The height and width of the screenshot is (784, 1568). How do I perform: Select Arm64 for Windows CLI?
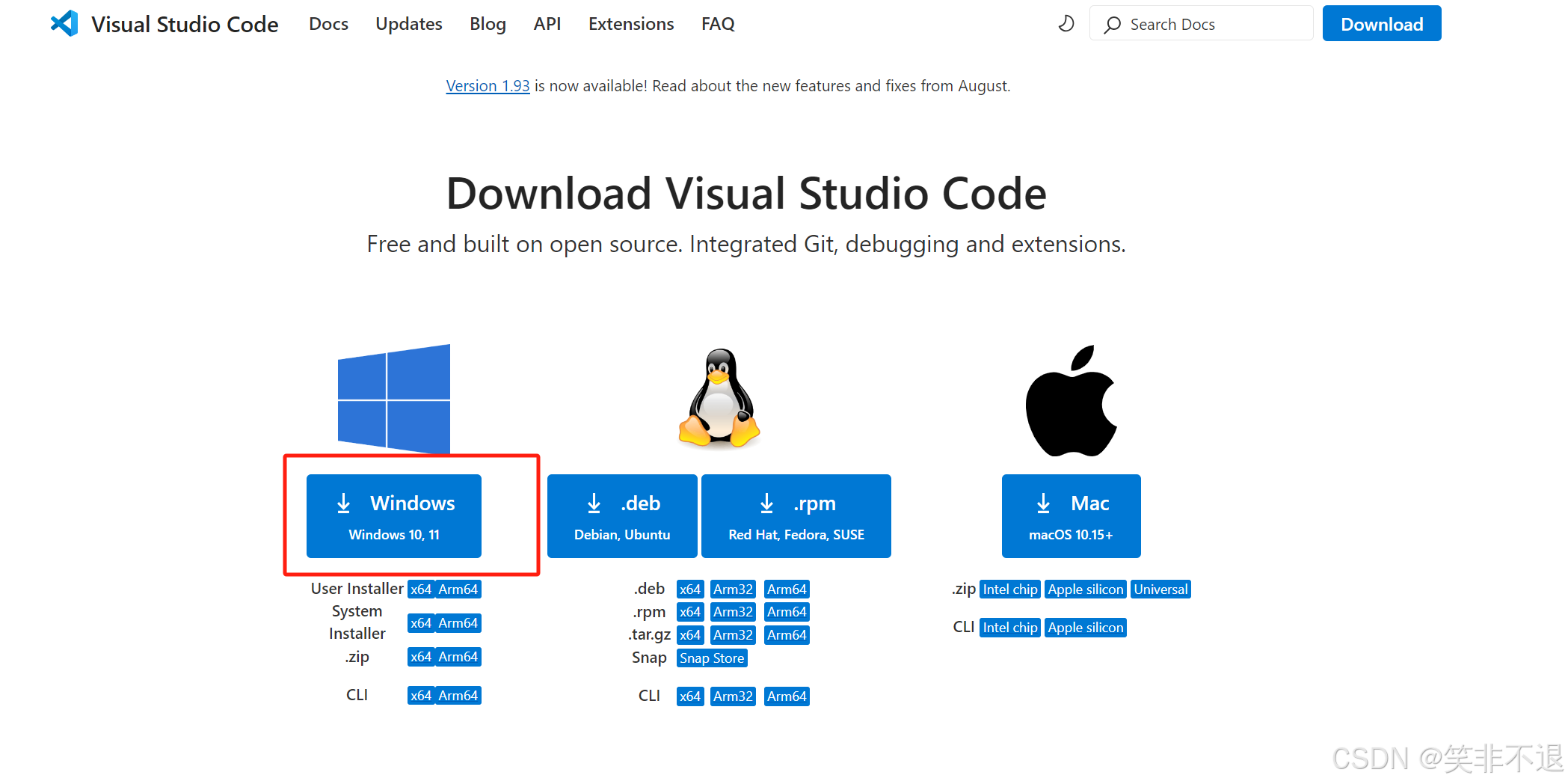pyautogui.click(x=458, y=696)
